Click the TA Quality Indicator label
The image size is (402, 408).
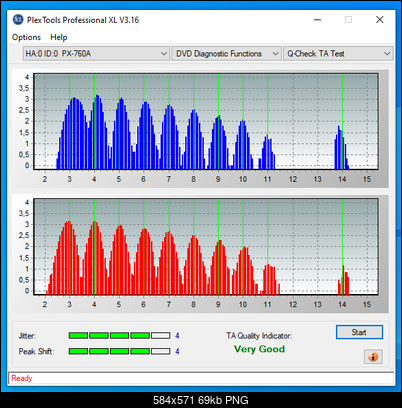tap(259, 336)
